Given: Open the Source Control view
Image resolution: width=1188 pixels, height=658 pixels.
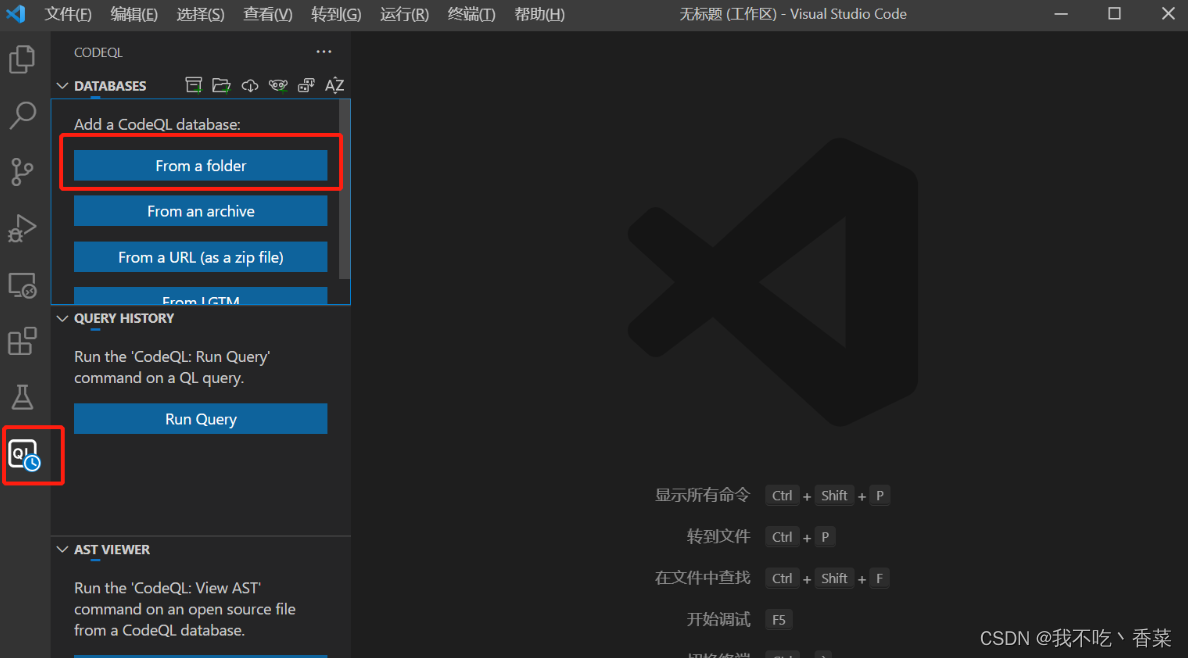Looking at the screenshot, I should 22,171.
